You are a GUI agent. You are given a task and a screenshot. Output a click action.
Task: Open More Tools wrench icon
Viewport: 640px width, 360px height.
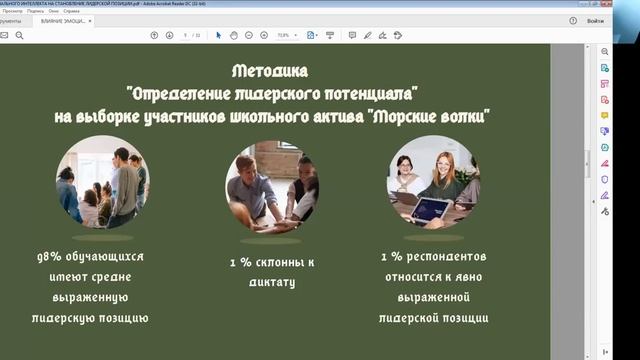coord(604,211)
